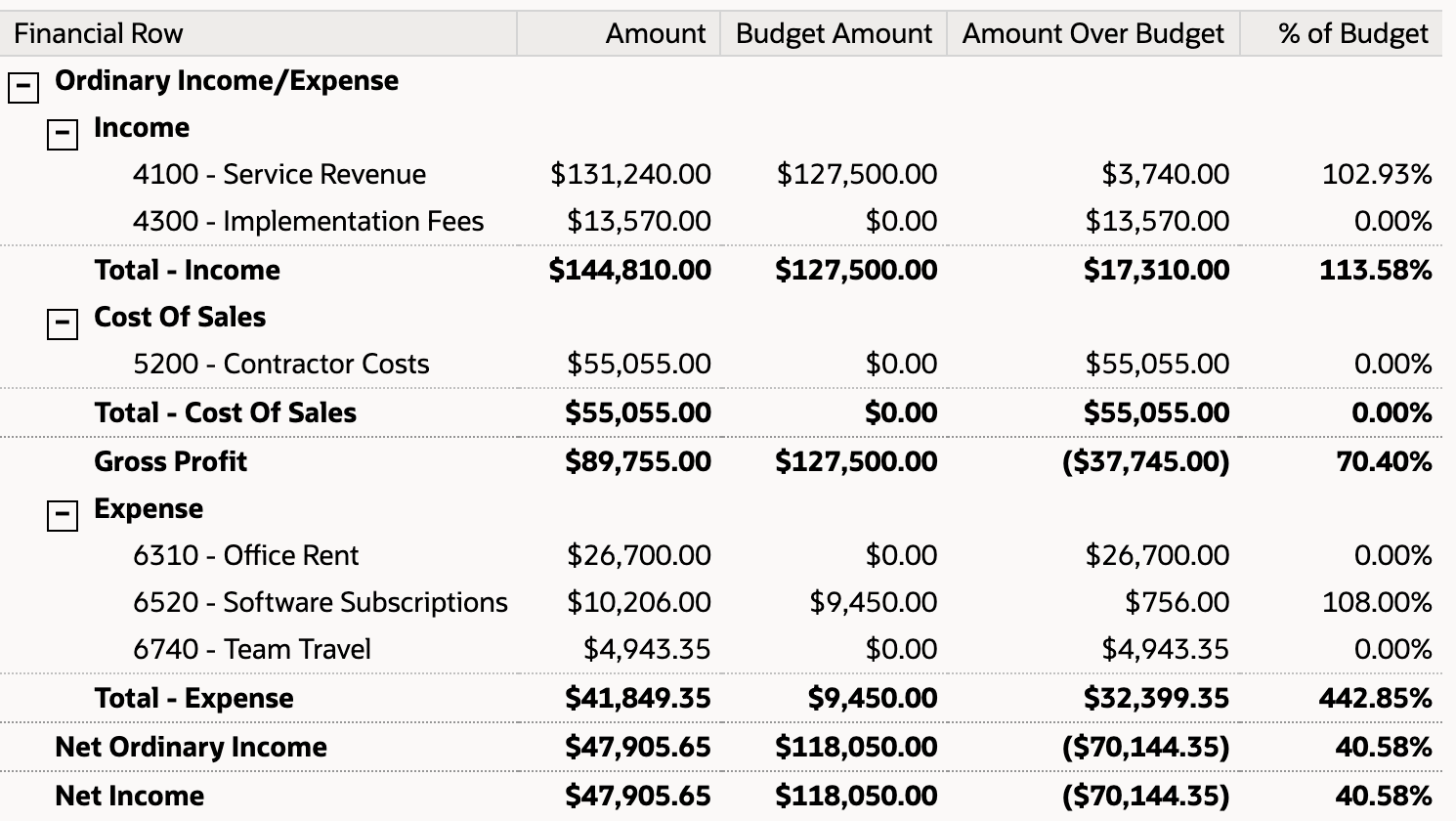Click the Gross Profit row label
The height and width of the screenshot is (821, 1456).
[171, 461]
